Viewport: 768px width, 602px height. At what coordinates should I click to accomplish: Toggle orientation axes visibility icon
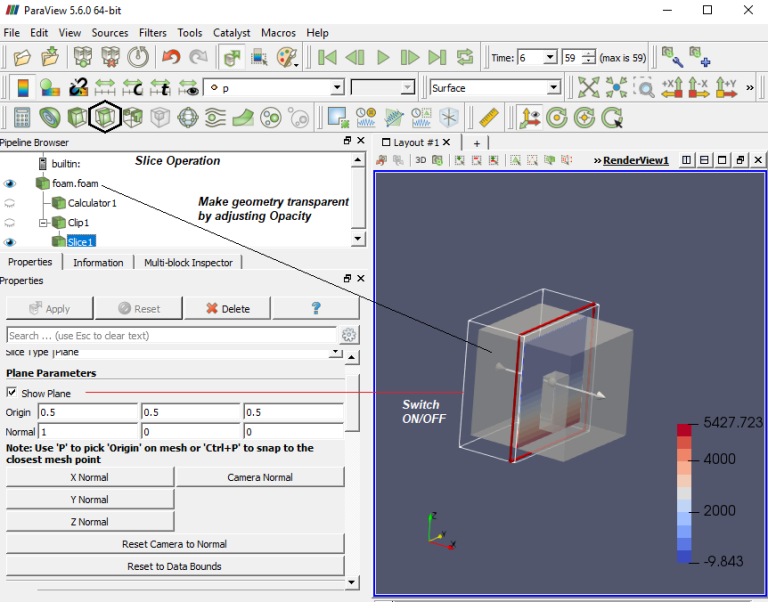pos(529,118)
